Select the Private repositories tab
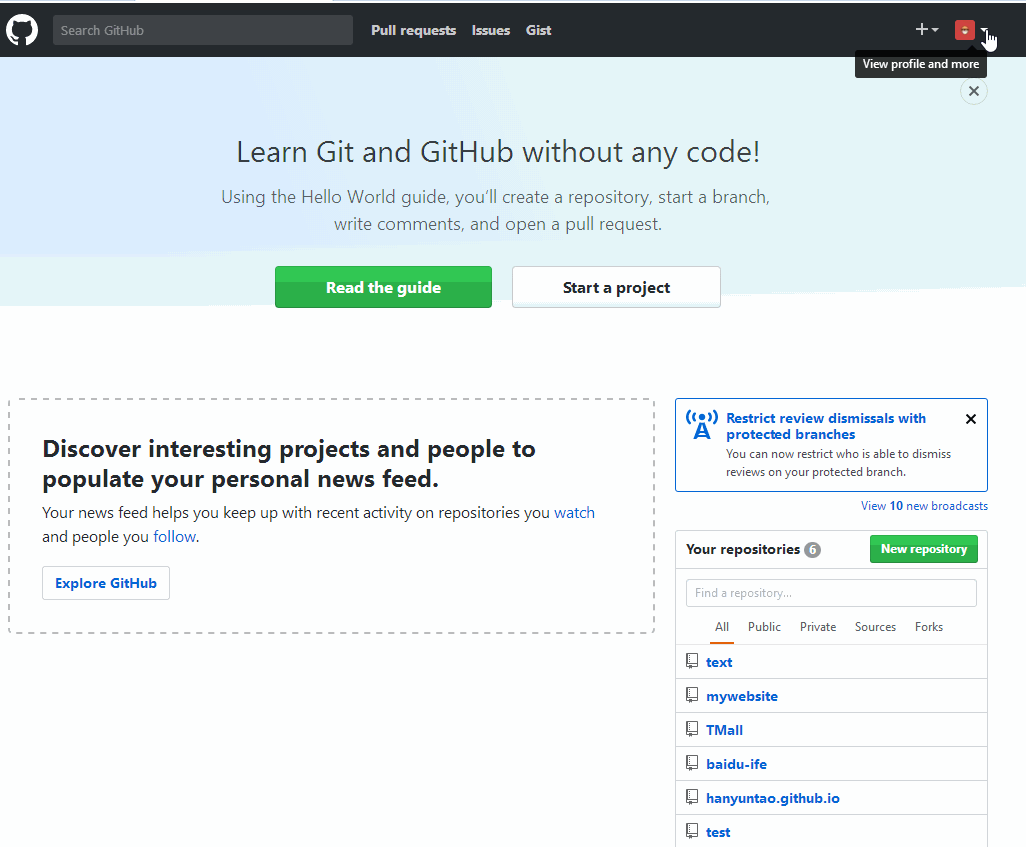Image resolution: width=1026 pixels, height=847 pixels. [818, 627]
